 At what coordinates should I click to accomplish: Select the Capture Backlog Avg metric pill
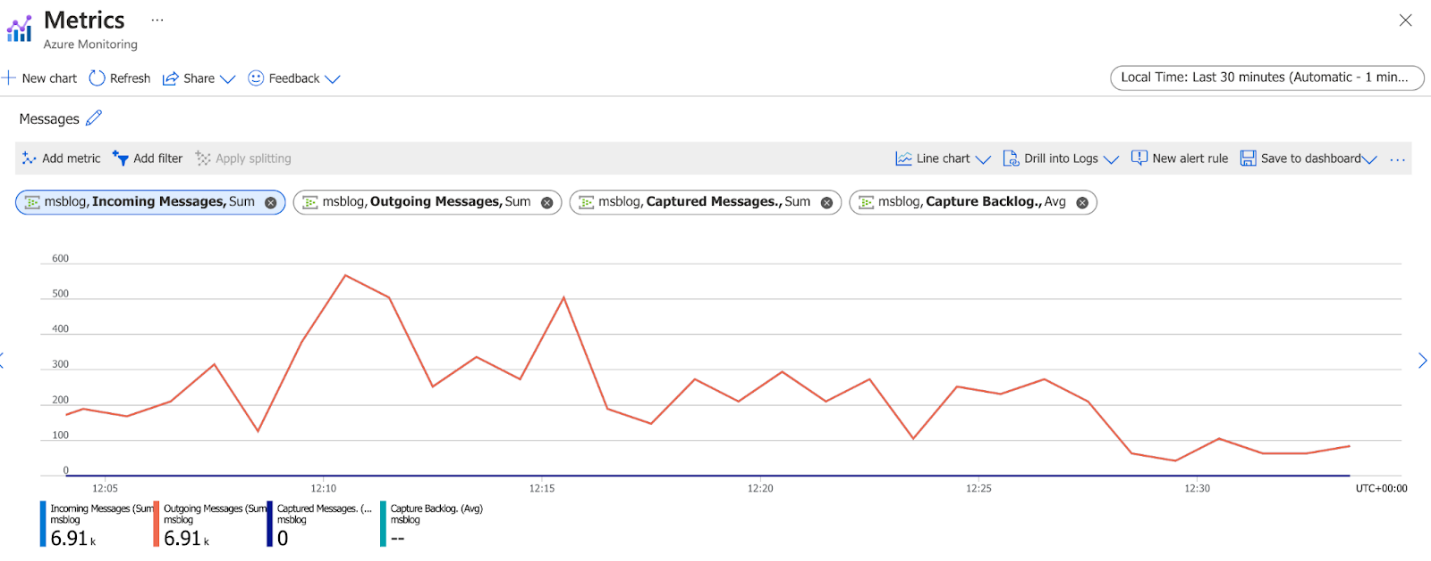(x=973, y=202)
